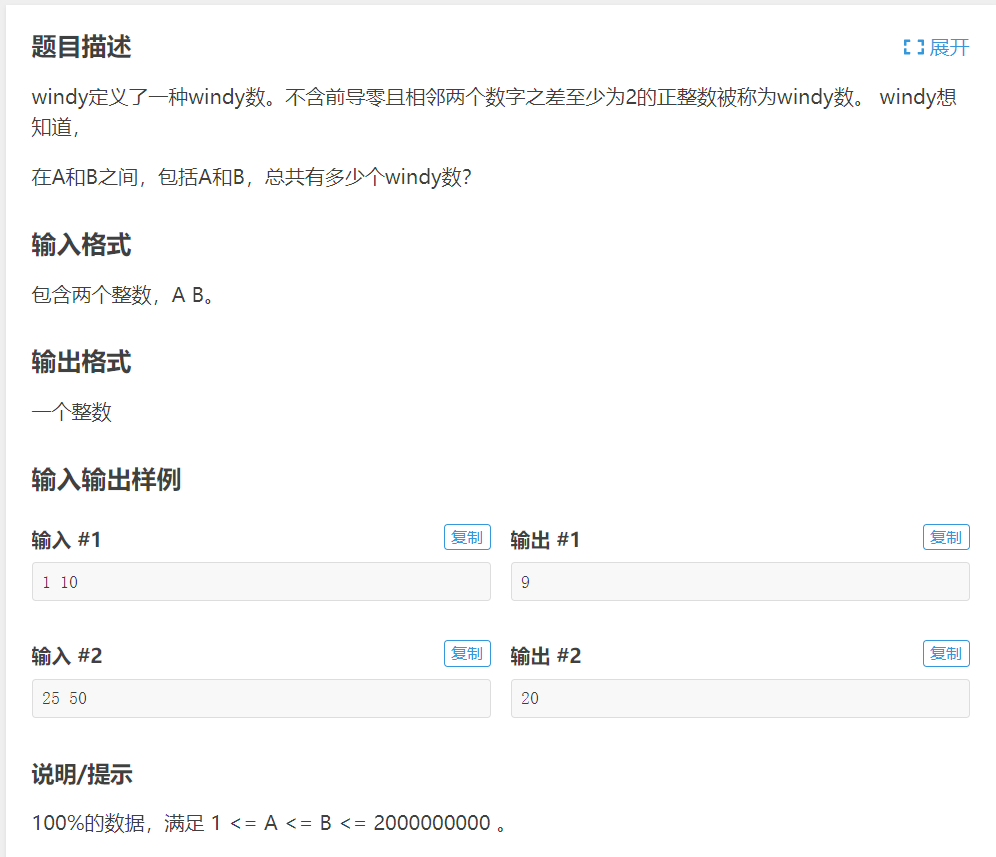The image size is (996, 857).
Task: Click the 输出格式 heading
Action: (x=81, y=362)
